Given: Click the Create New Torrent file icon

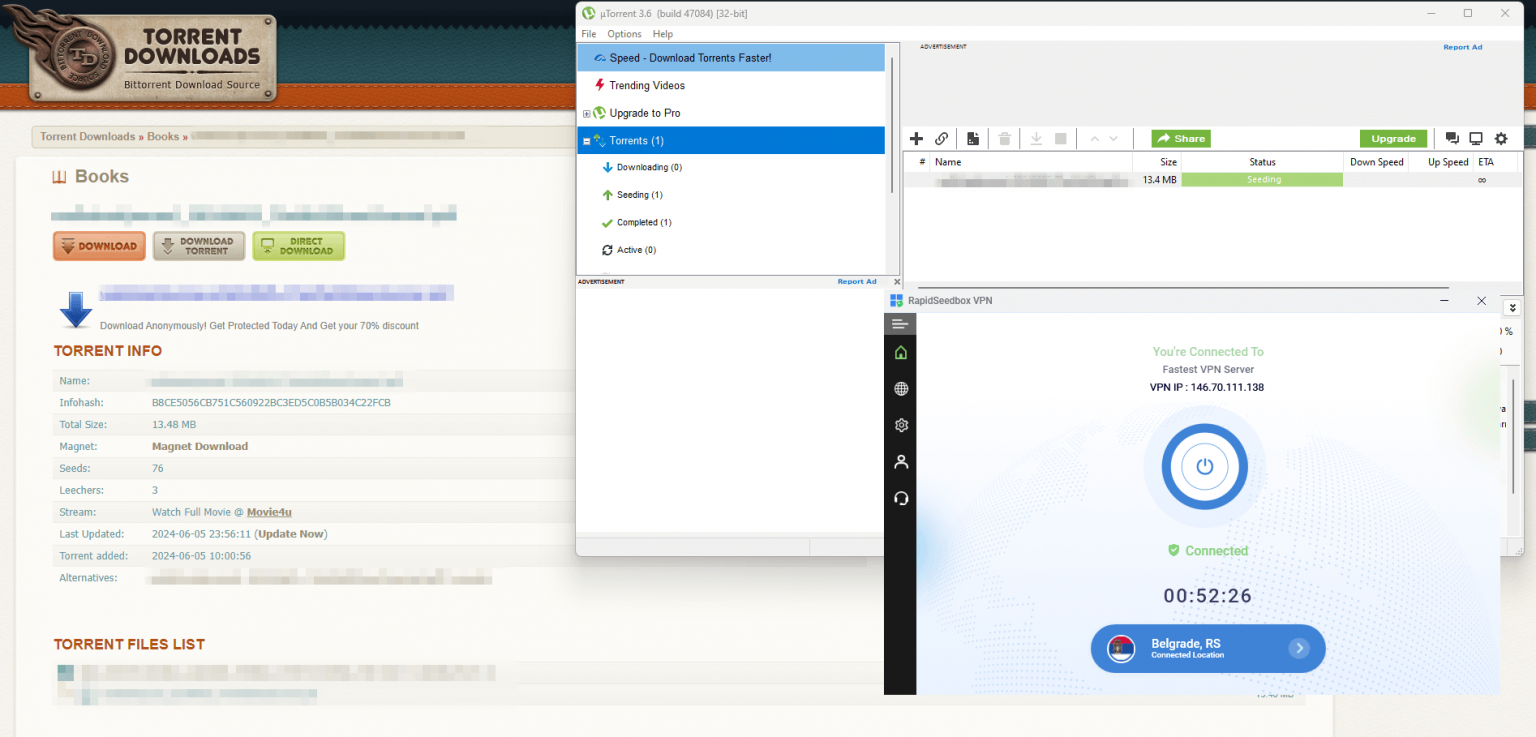Looking at the screenshot, I should click(972, 139).
